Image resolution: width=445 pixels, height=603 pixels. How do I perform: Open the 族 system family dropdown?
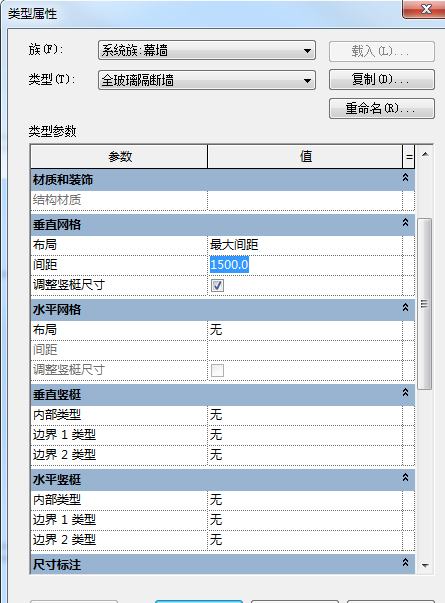click(207, 50)
